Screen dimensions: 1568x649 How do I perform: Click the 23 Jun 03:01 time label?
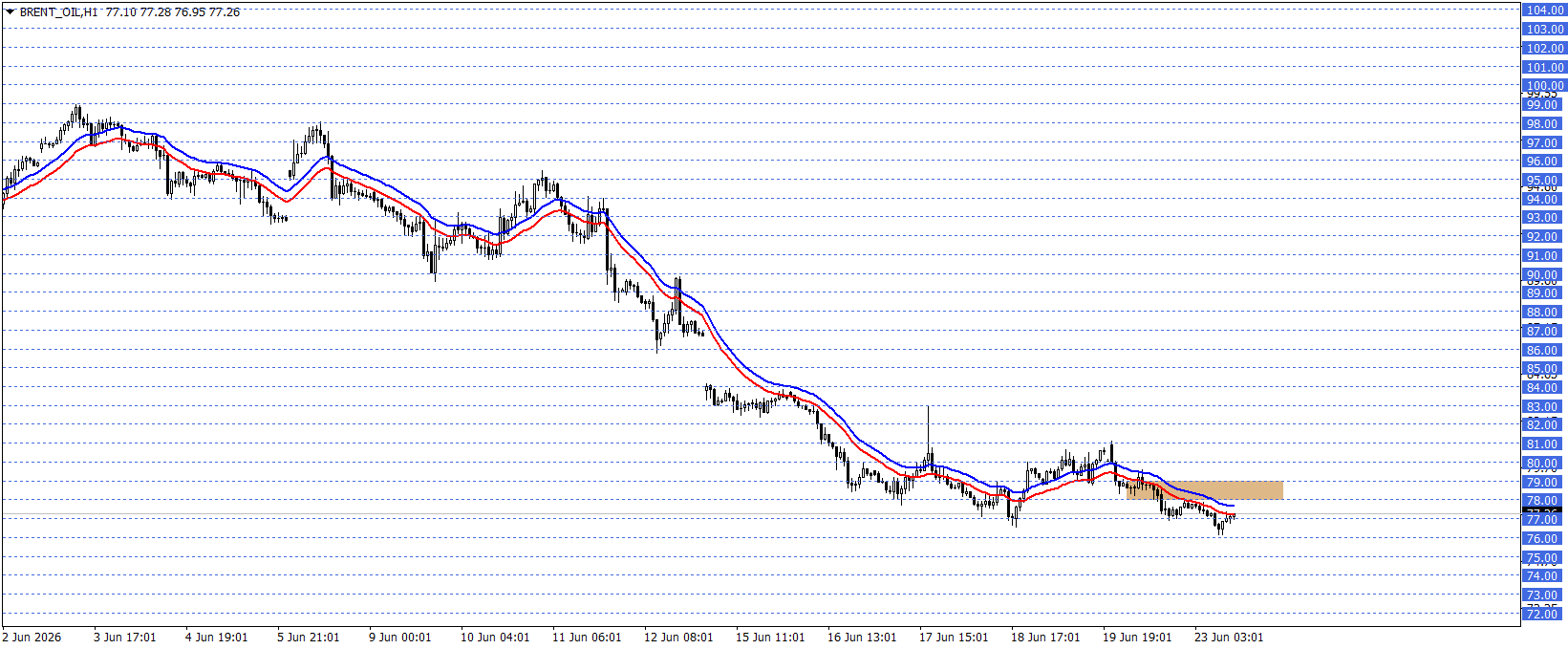(x=1229, y=638)
